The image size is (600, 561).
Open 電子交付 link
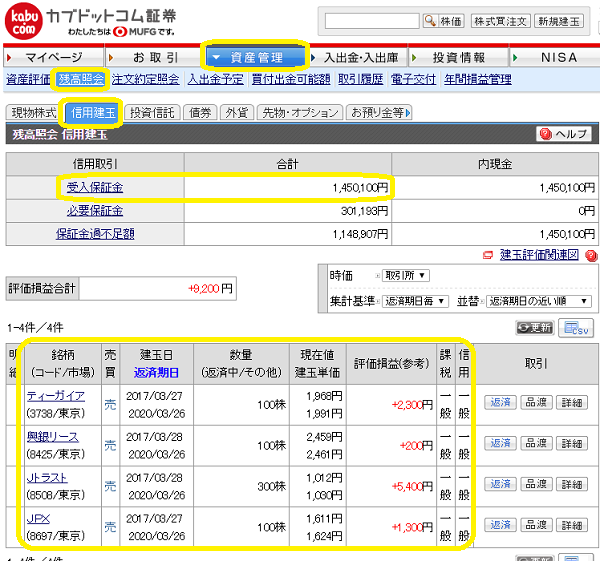413,79
